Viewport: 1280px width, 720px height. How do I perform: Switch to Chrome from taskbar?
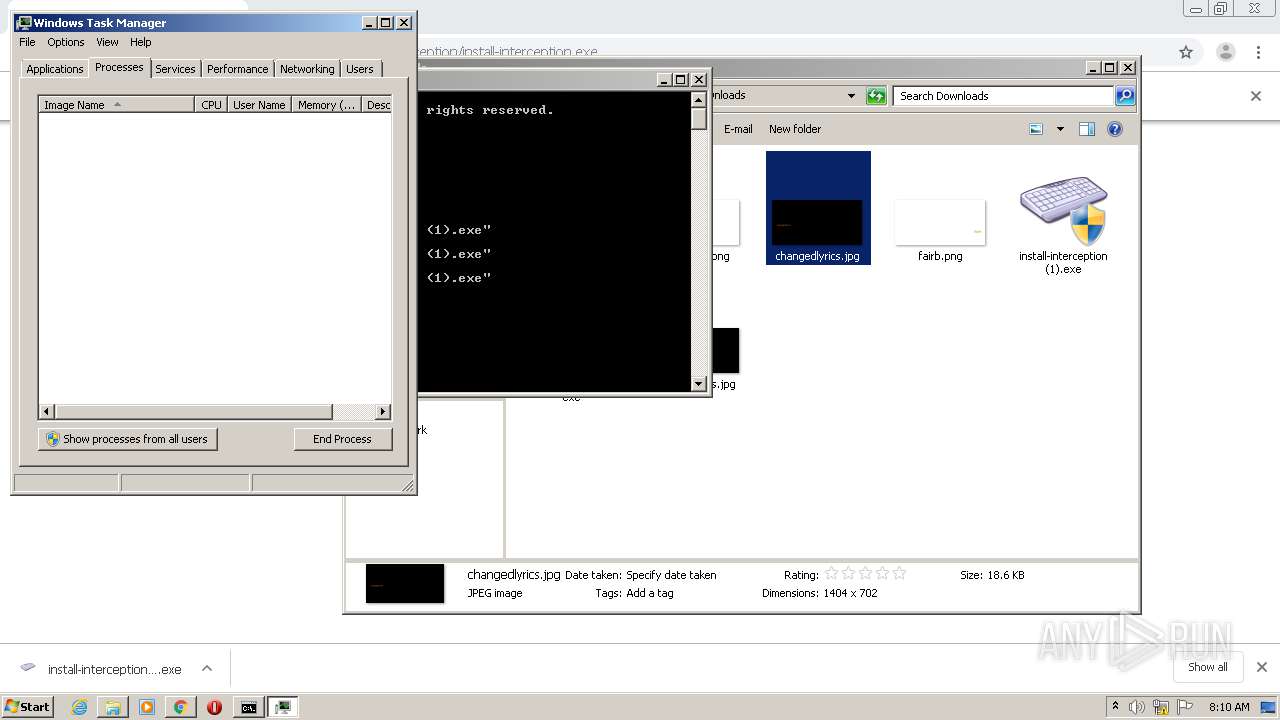point(180,707)
